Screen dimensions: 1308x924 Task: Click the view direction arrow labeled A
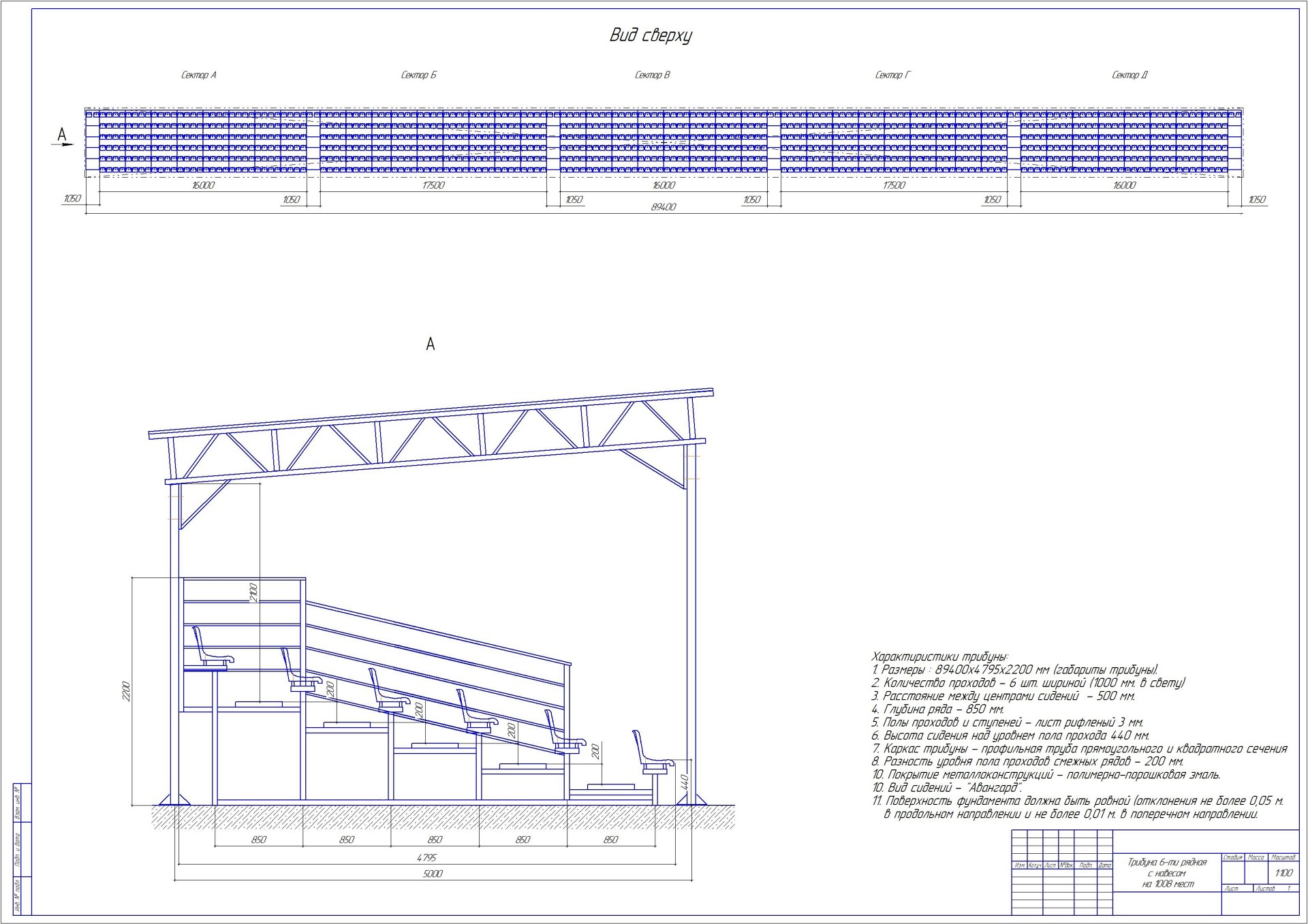[x=63, y=143]
